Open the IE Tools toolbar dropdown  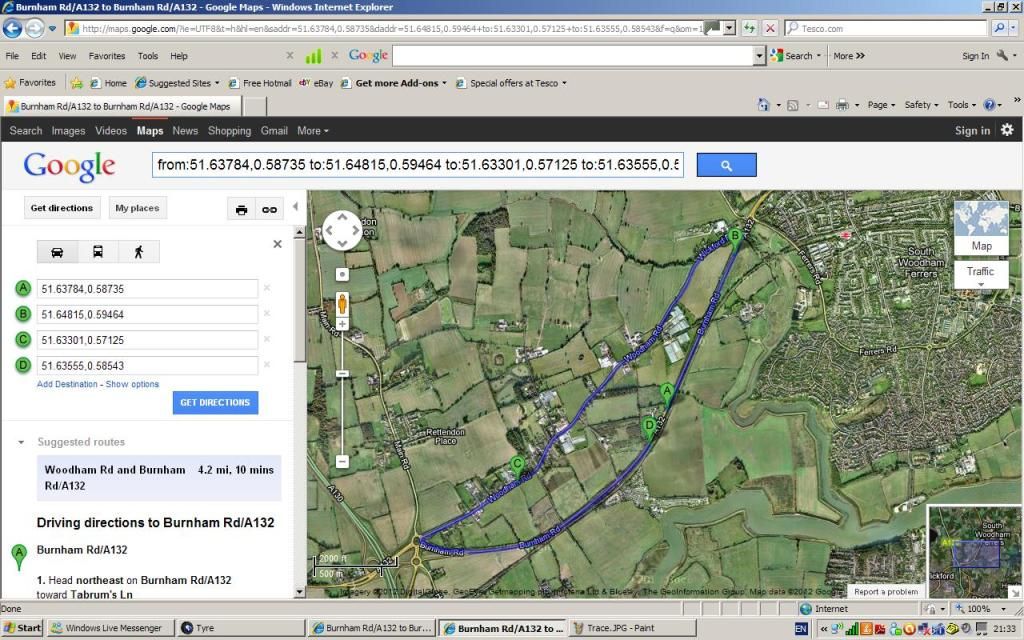pyautogui.click(x=962, y=104)
